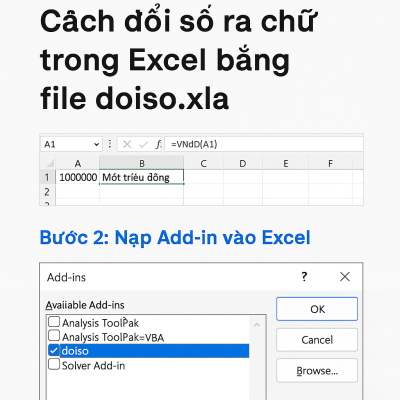The image size is (400, 400).
Task: Select column B header
Action: 142,163
